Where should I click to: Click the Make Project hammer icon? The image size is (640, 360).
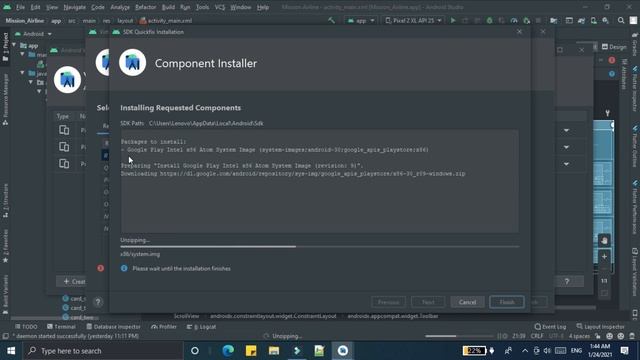[331, 20]
